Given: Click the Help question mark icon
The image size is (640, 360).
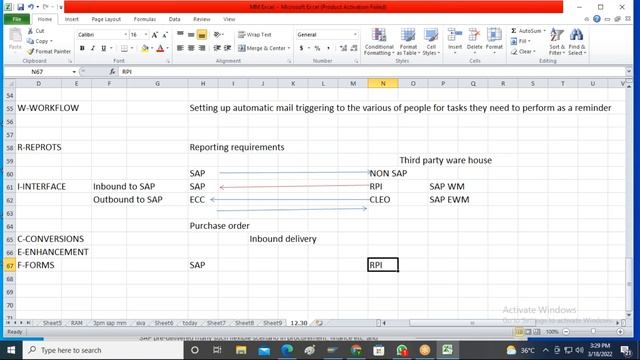Looking at the screenshot, I should click(597, 19).
